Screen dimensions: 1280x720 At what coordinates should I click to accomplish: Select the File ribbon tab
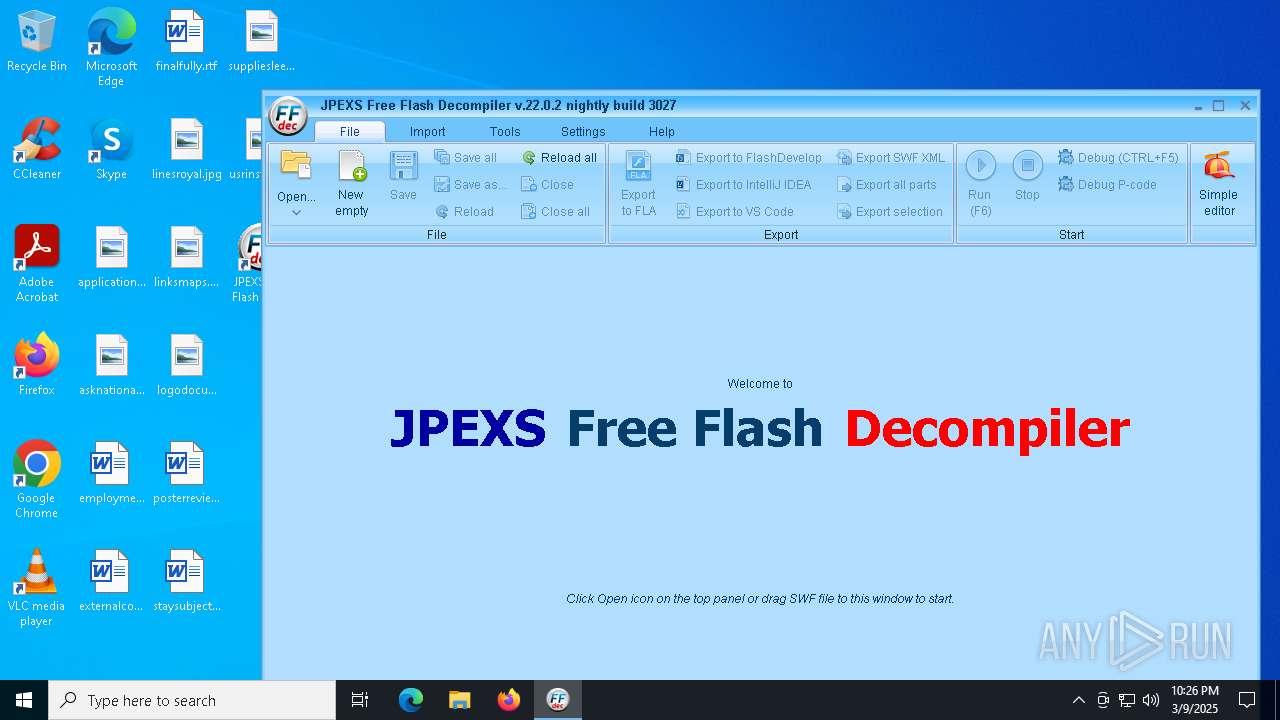point(349,131)
